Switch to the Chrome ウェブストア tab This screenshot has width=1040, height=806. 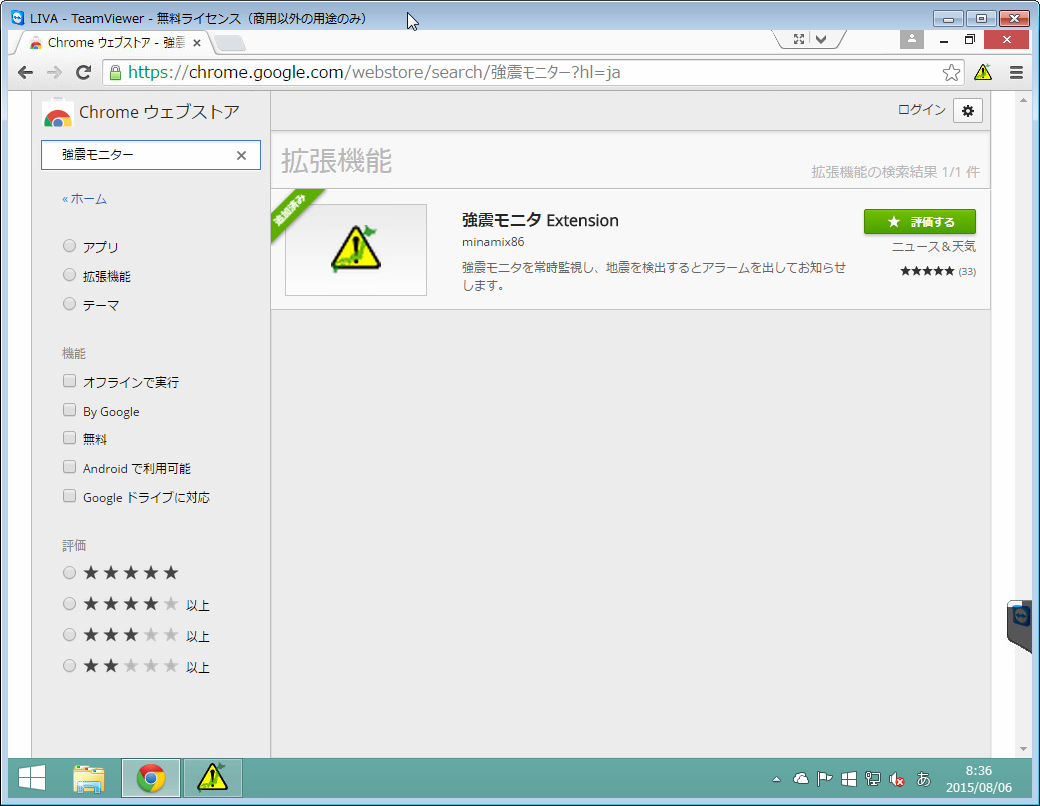click(112, 43)
